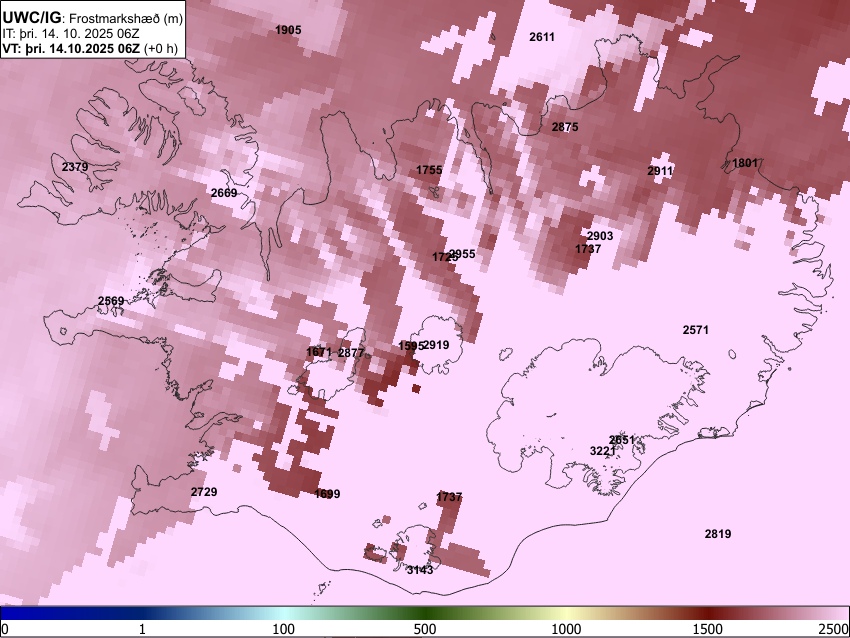
Task: Click the 500 legend tick label
Action: pyautogui.click(x=425, y=629)
